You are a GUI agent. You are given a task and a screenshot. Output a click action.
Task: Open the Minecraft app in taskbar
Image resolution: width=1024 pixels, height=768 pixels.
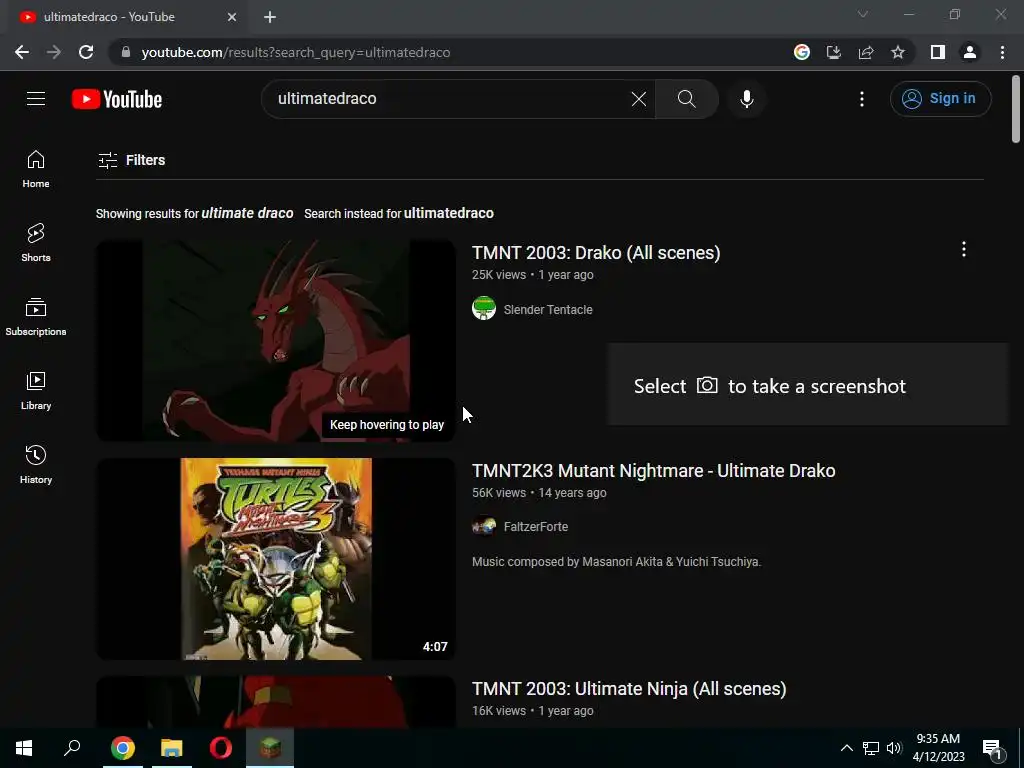[x=270, y=748]
